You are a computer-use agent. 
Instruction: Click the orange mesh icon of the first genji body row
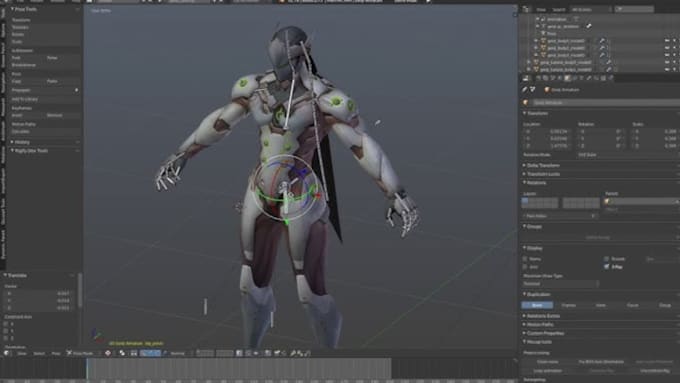coord(543,41)
